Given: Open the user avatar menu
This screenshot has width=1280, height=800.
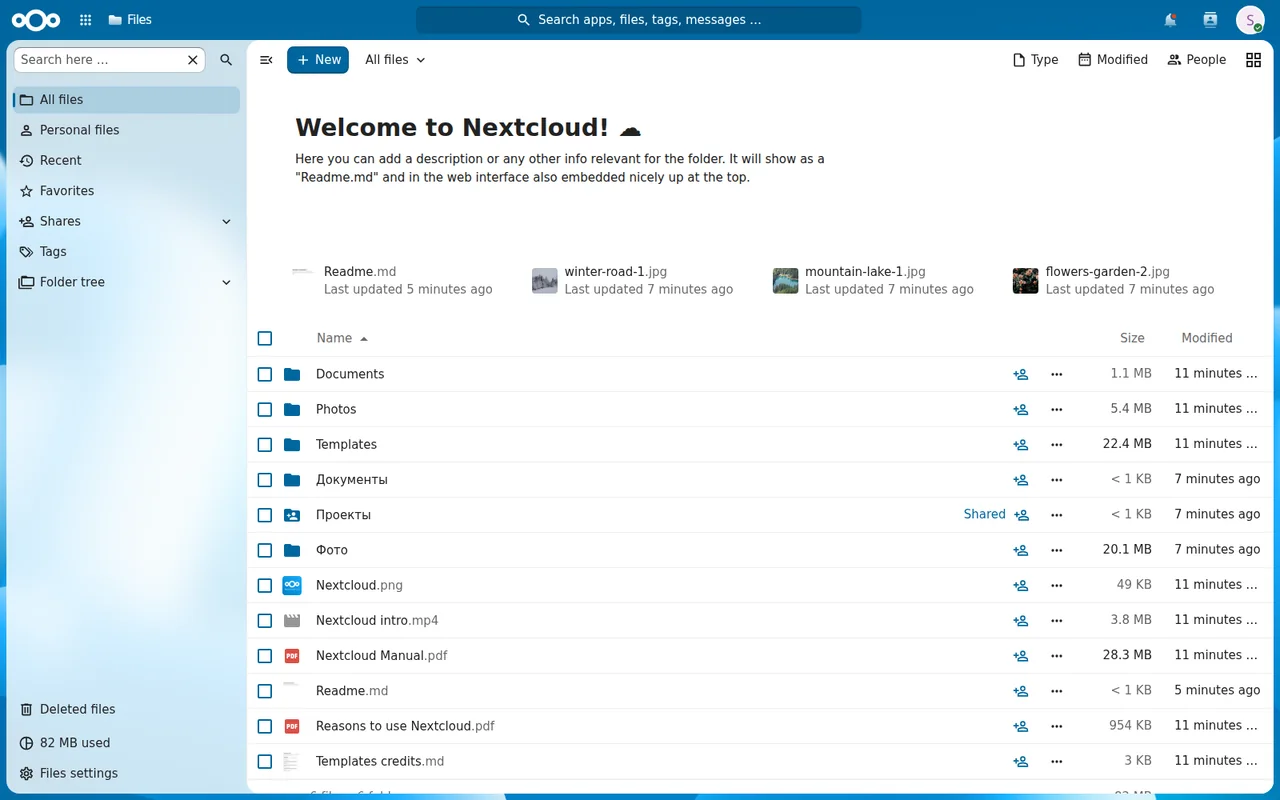Looking at the screenshot, I should point(1249,19).
